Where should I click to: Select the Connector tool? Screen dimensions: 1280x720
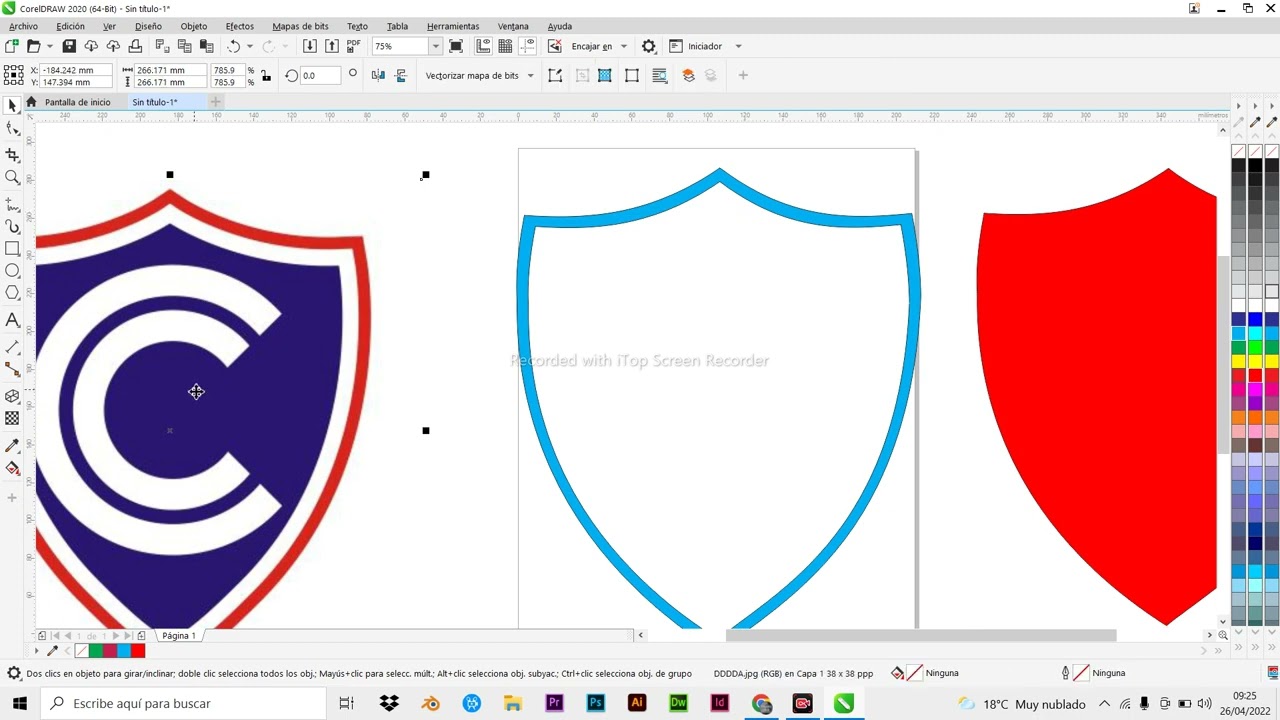coord(12,370)
